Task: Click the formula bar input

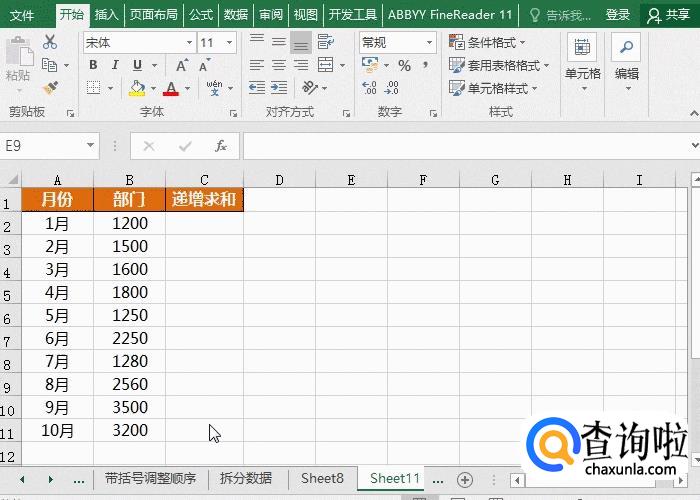Action: pyautogui.click(x=467, y=146)
